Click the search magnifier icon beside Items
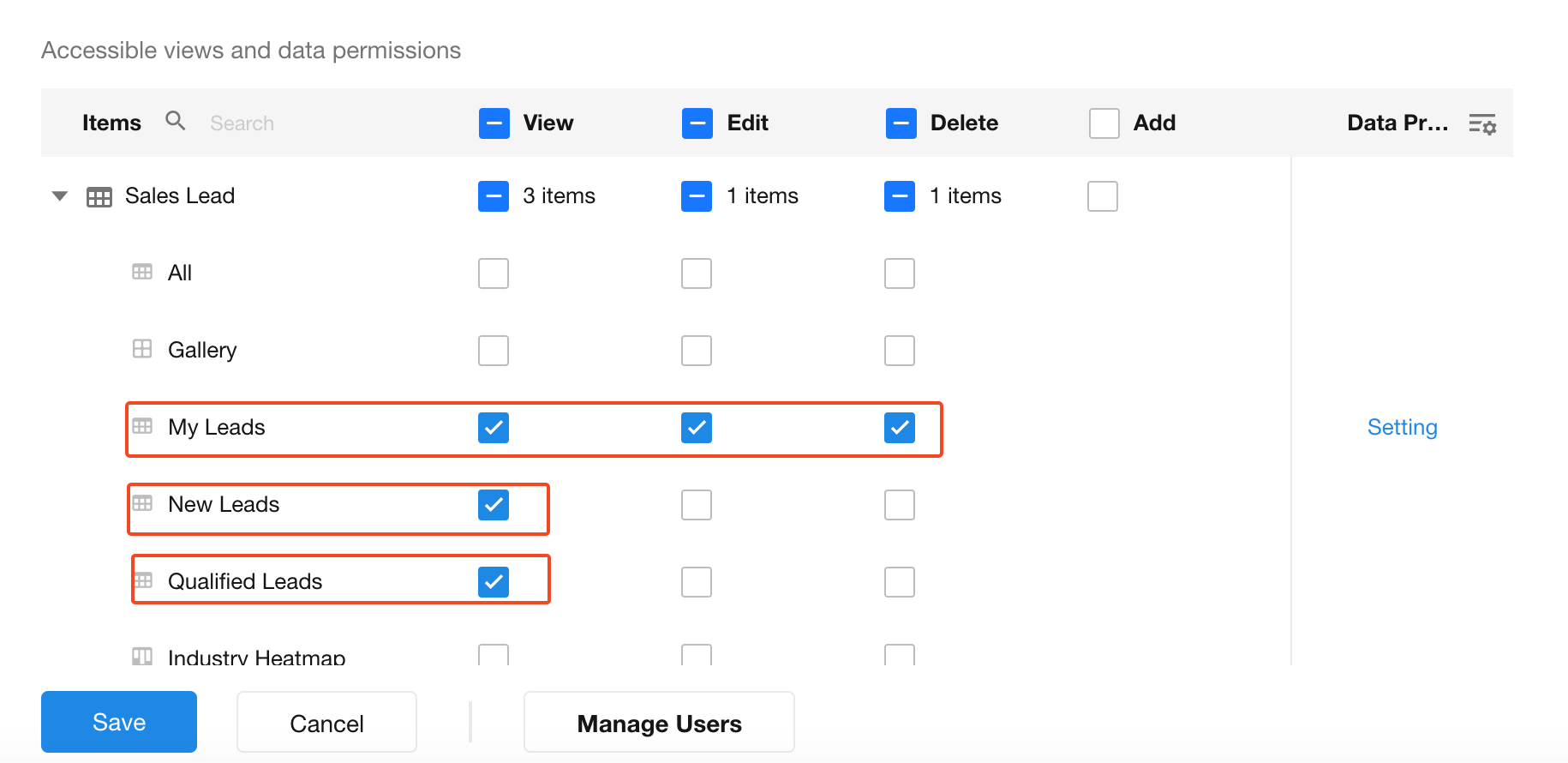 click(175, 121)
